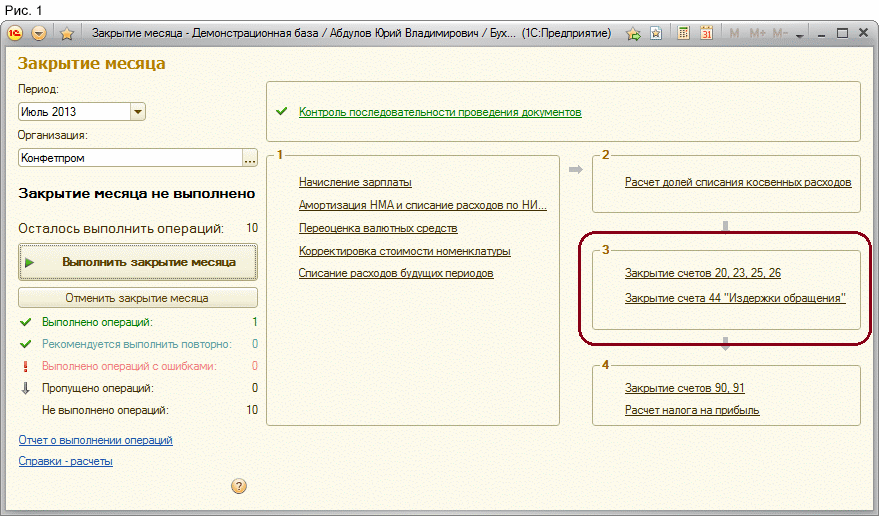The image size is (879, 516).
Task: Click the Закрытие месяца heading
Action: point(91,63)
